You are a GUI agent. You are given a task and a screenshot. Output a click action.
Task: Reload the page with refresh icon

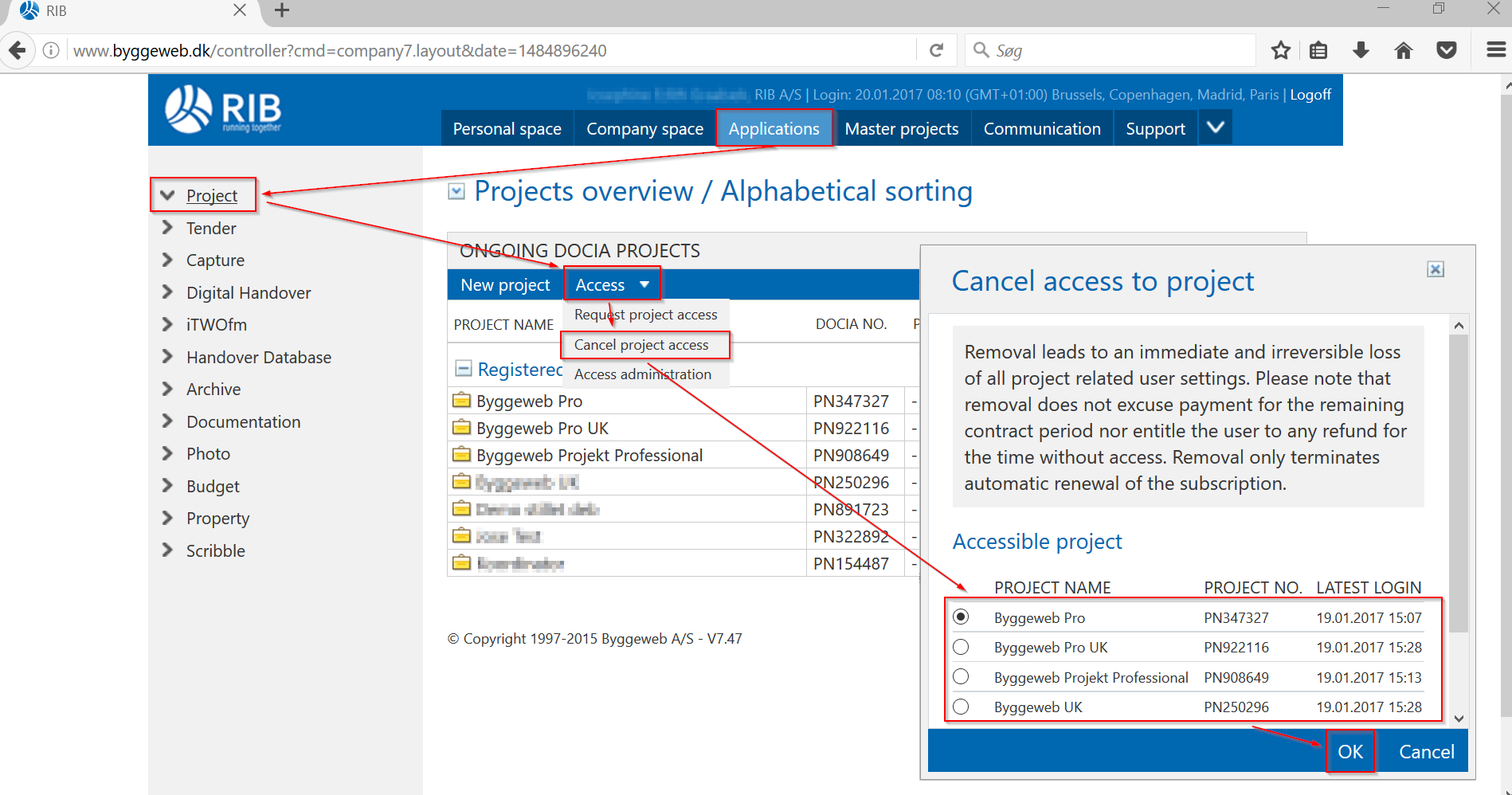pyautogui.click(x=937, y=51)
